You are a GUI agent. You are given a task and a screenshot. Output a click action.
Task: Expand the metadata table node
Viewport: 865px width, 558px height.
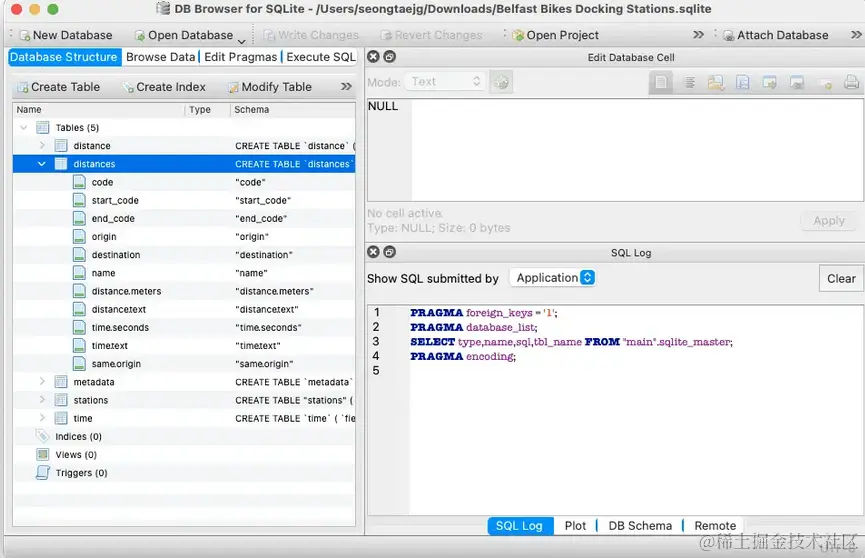point(42,382)
